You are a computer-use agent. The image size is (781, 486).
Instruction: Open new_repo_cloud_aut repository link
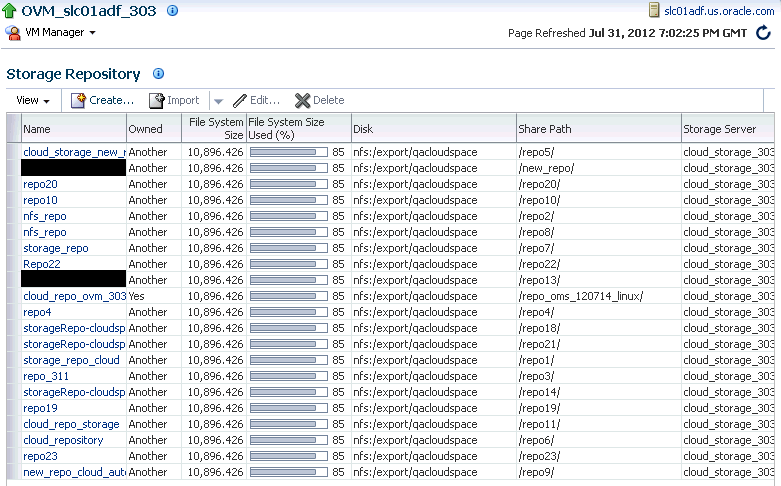pyautogui.click(x=74, y=472)
